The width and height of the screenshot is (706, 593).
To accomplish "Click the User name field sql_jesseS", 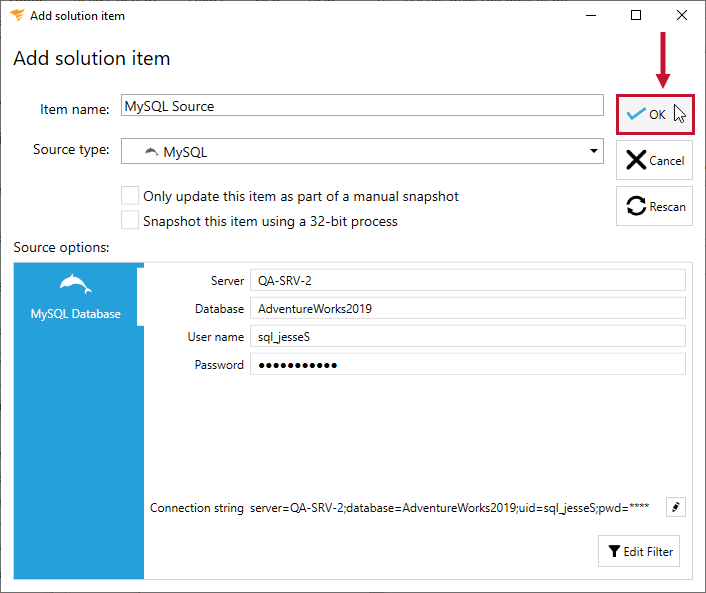I will 468,336.
